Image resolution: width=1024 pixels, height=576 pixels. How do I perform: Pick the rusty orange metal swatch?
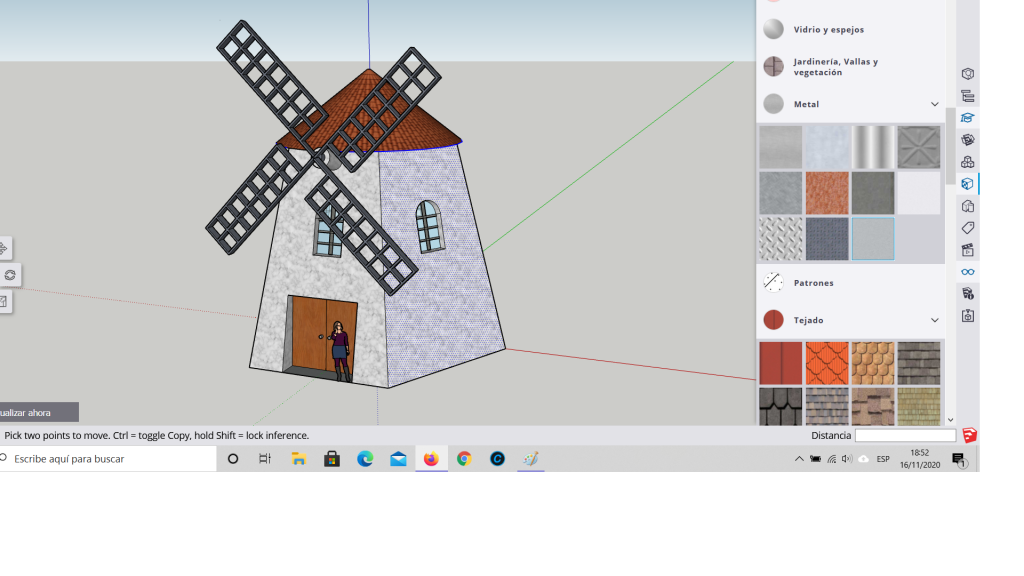(827, 193)
